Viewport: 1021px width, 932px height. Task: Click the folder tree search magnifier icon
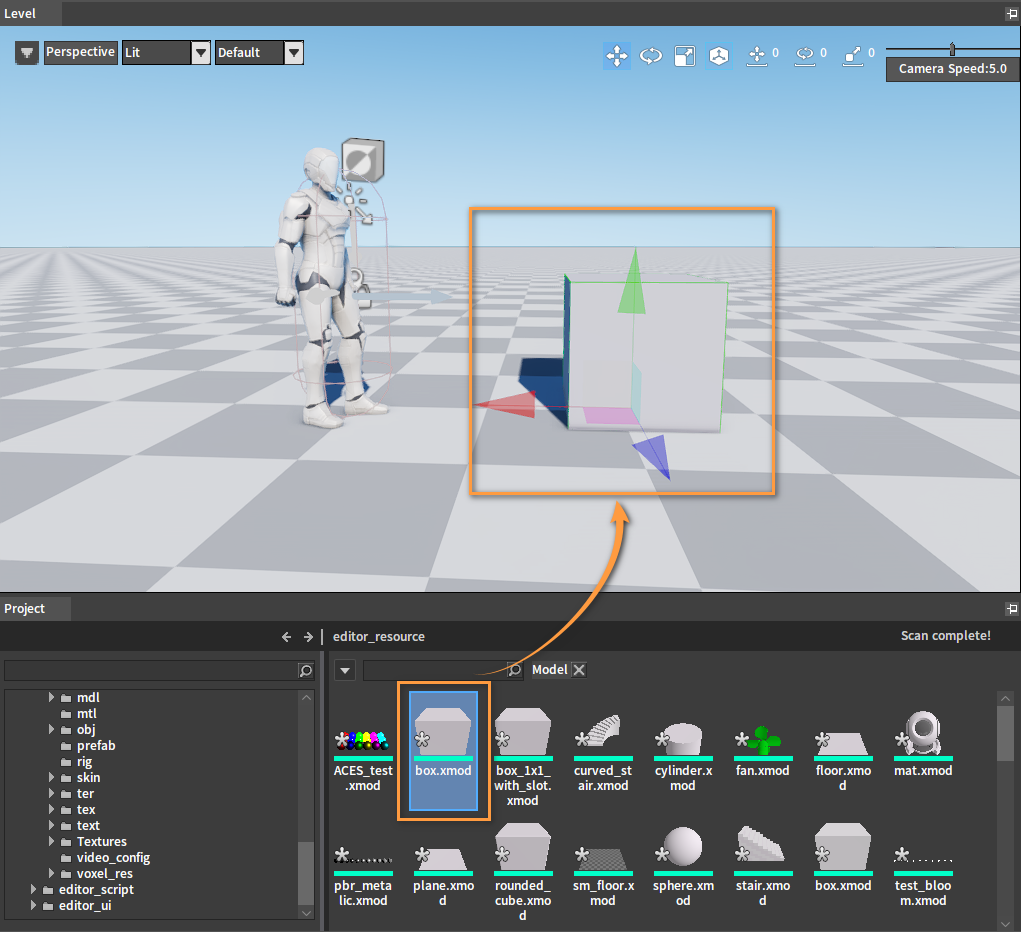pyautogui.click(x=305, y=670)
